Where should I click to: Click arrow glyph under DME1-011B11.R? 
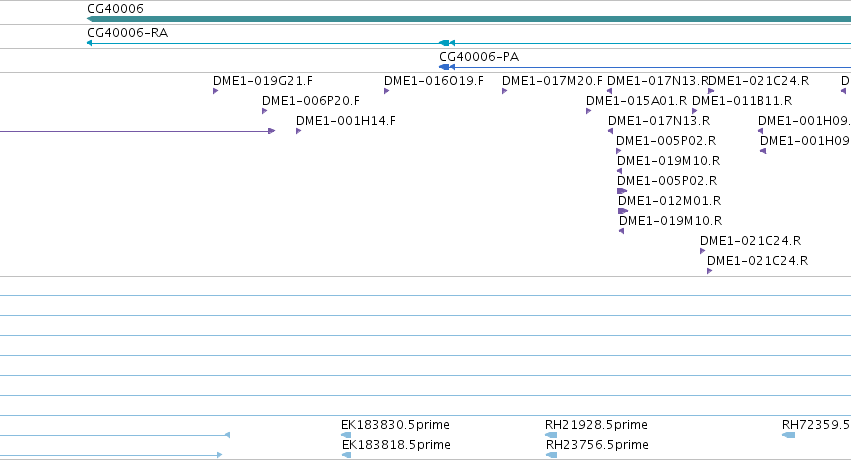(x=695, y=111)
